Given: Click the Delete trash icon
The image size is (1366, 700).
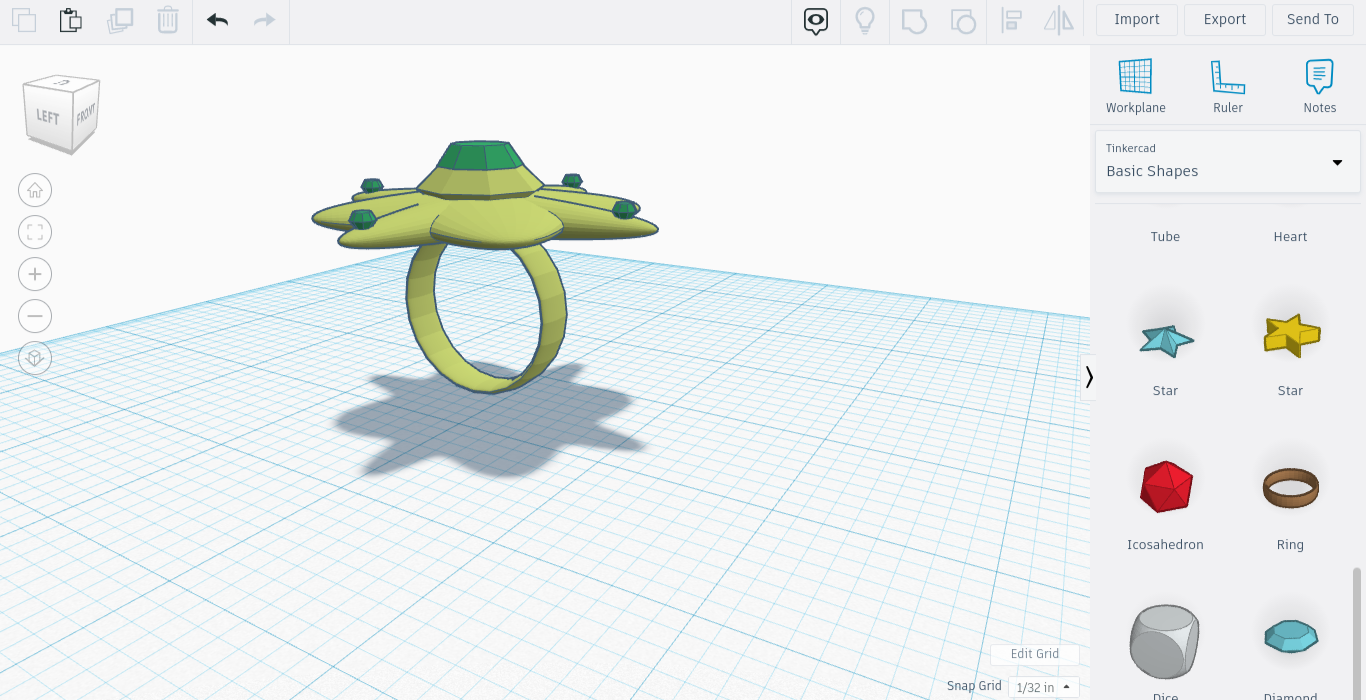Looking at the screenshot, I should (168, 20).
